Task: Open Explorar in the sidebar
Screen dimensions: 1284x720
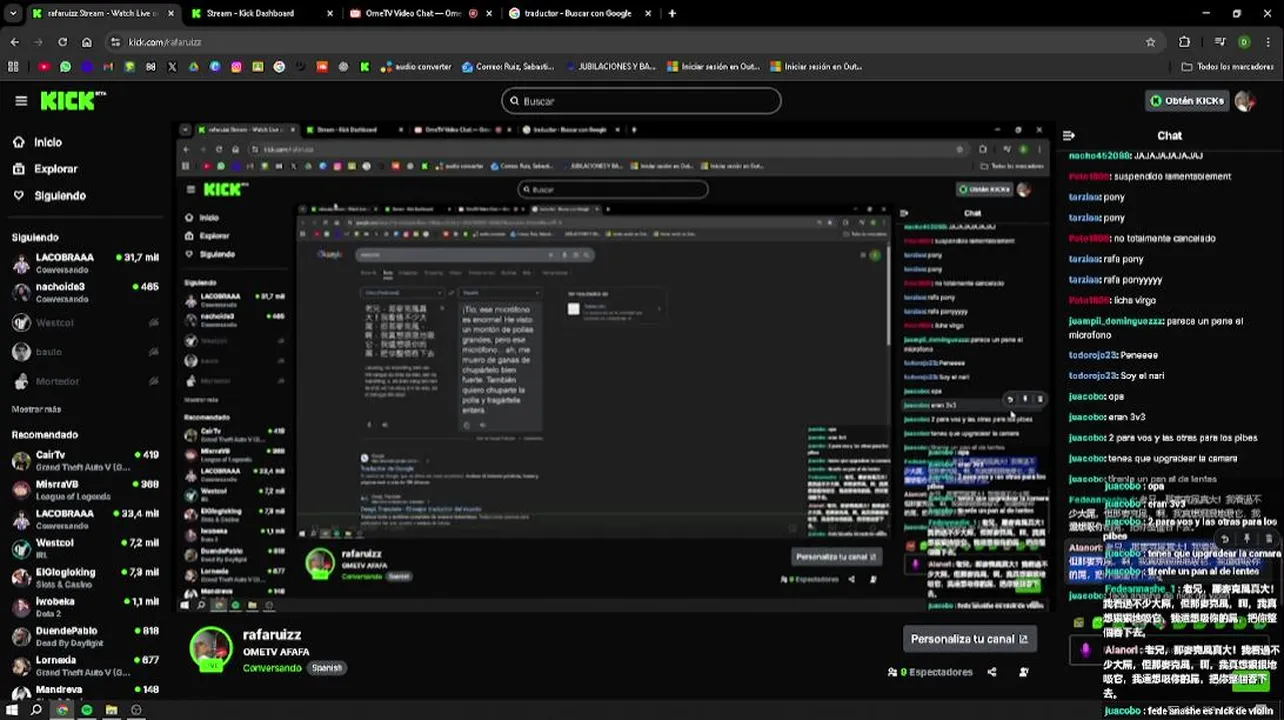Action: coord(45,169)
